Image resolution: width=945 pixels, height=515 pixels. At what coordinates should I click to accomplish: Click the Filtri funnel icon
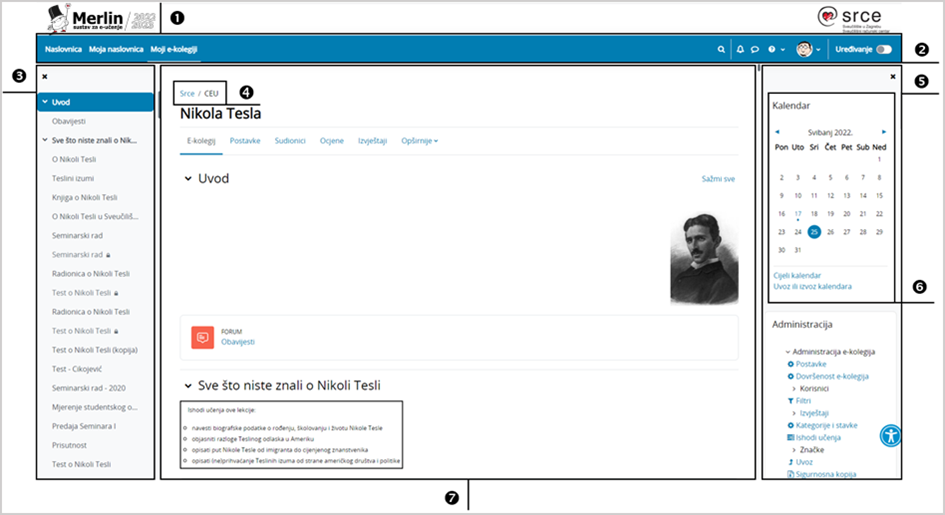point(790,400)
